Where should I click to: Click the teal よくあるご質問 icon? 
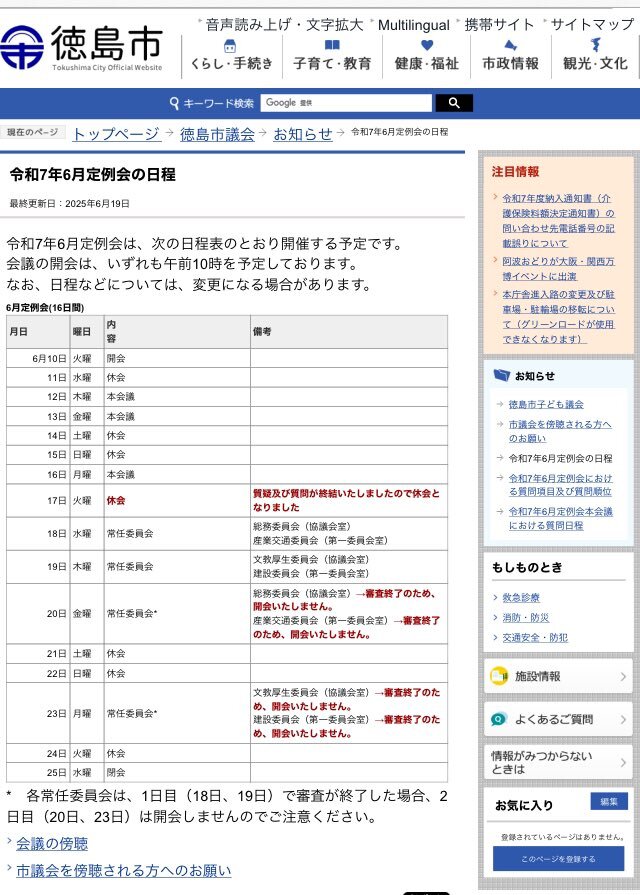(499, 719)
